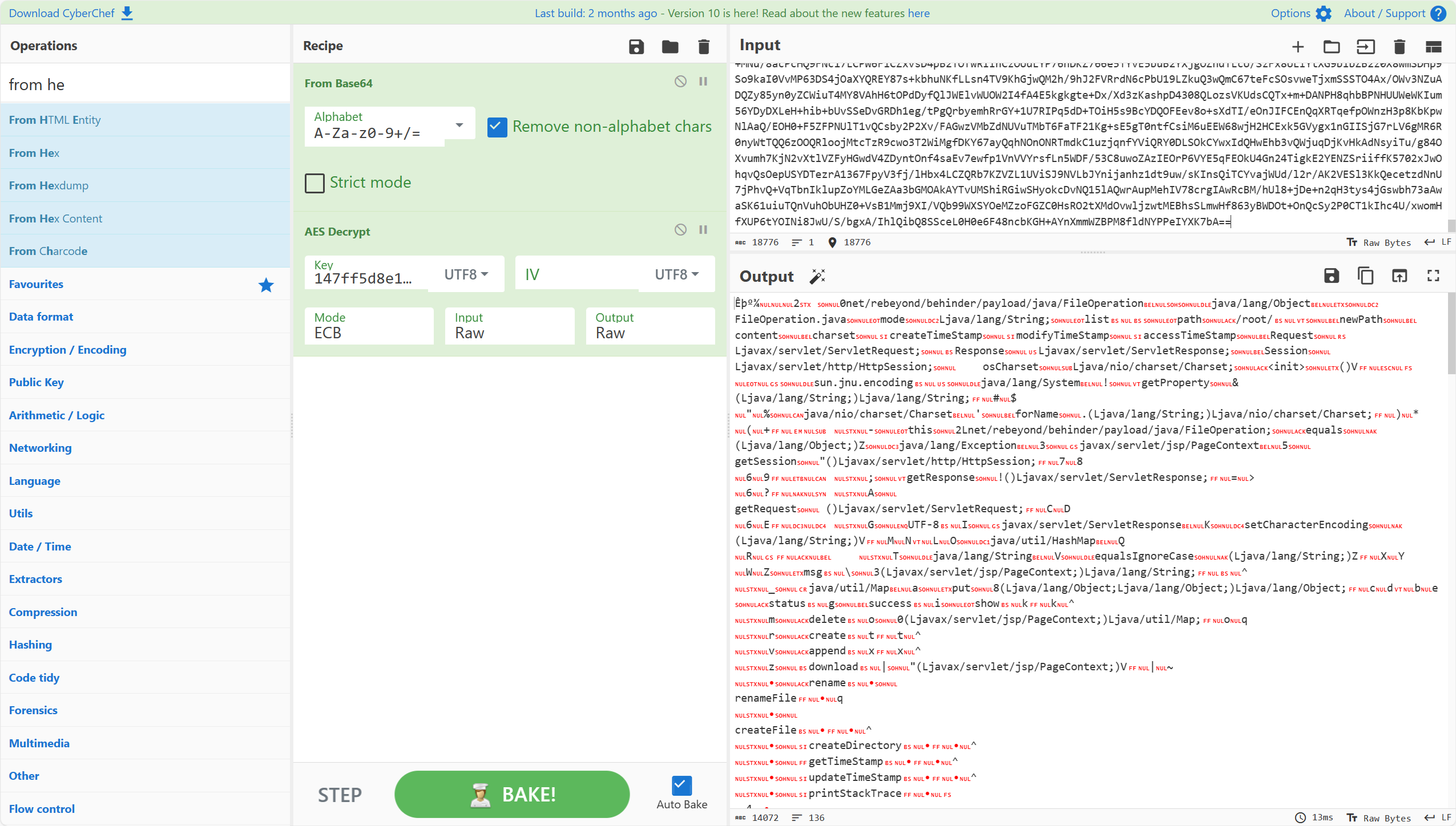Screen dimensions: 1456x826
Task: Expand the Encryption / Encoding category
Action: click(145, 350)
